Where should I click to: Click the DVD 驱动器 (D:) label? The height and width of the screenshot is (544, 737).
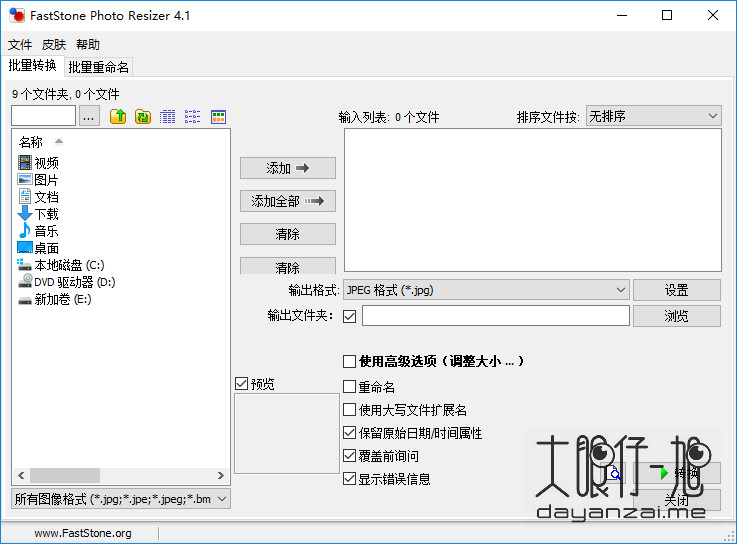click(75, 282)
